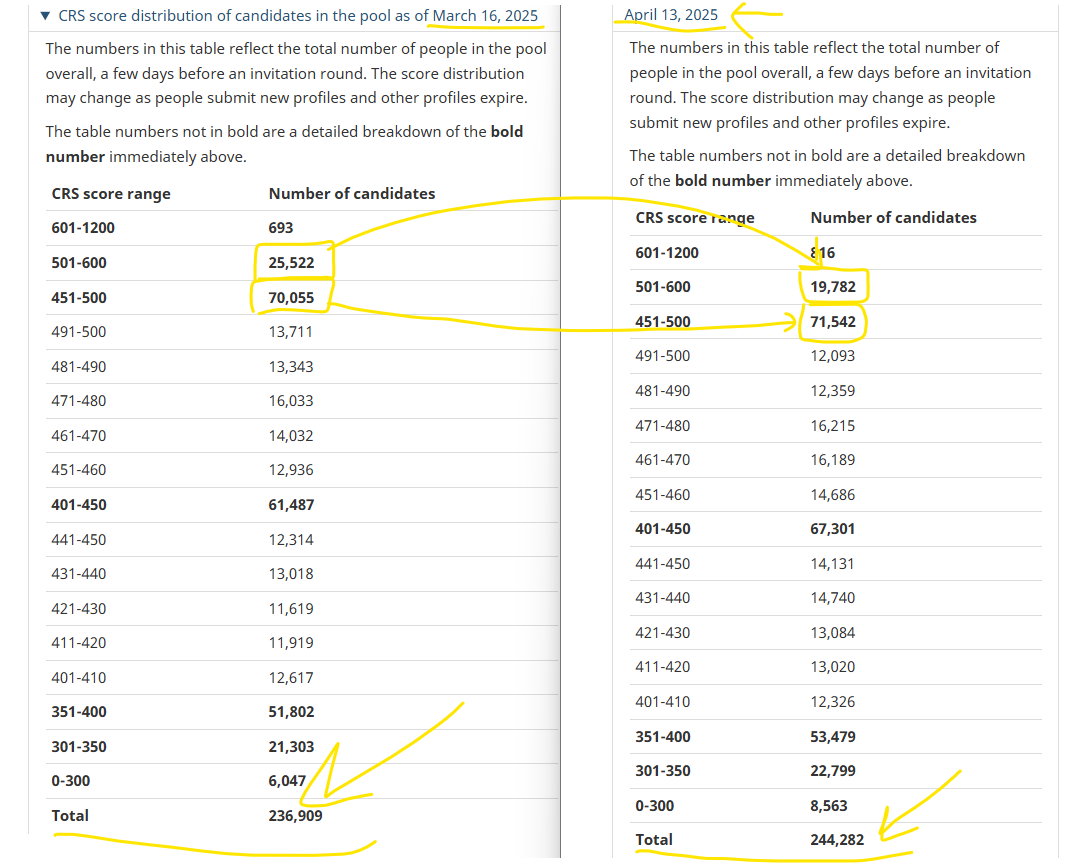This screenshot has height=863, width=1066.
Task: Select the value 14,686
Action: [832, 495]
